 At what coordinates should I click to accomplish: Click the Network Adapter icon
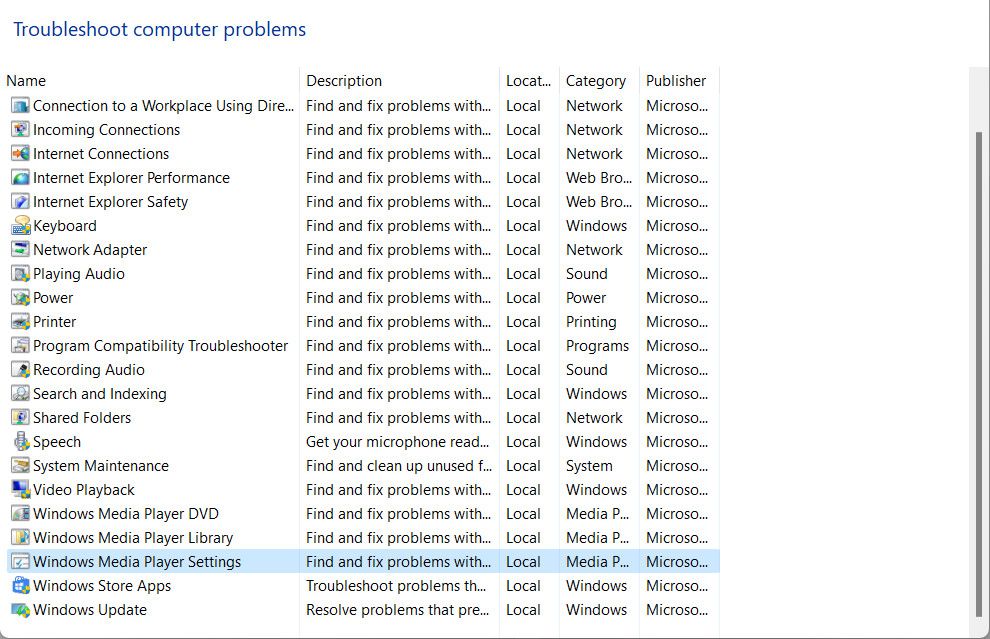(x=20, y=250)
